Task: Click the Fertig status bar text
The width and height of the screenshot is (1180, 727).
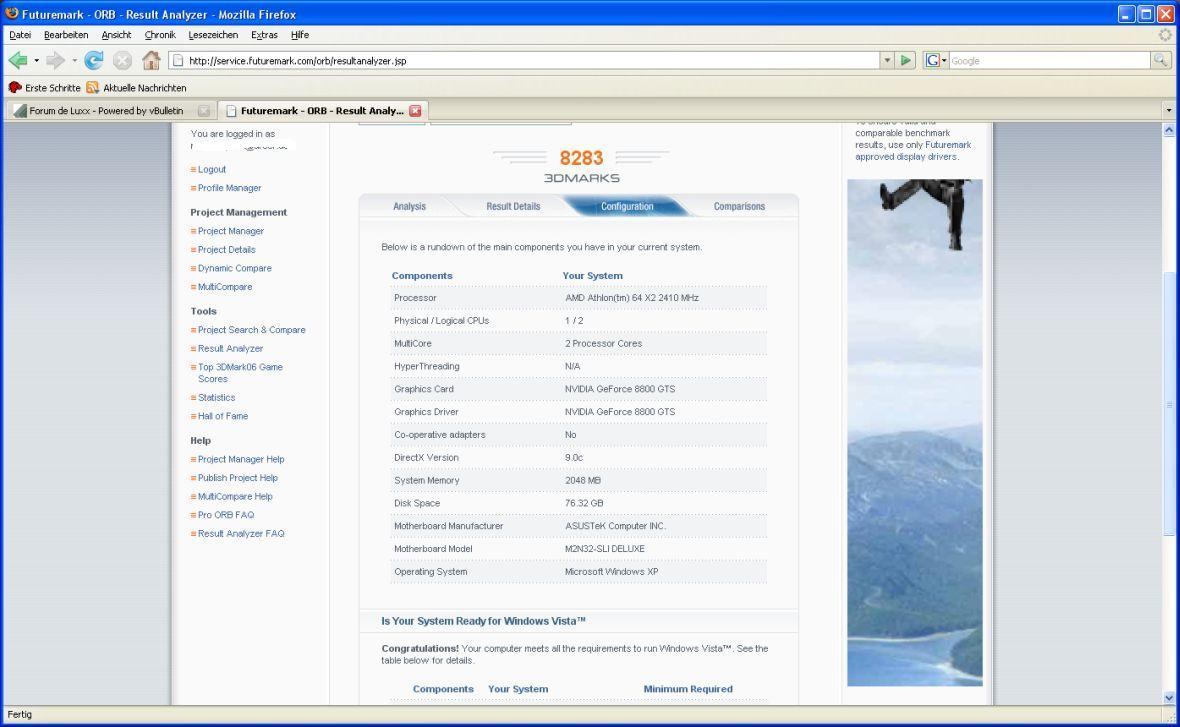Action: click(x=20, y=714)
